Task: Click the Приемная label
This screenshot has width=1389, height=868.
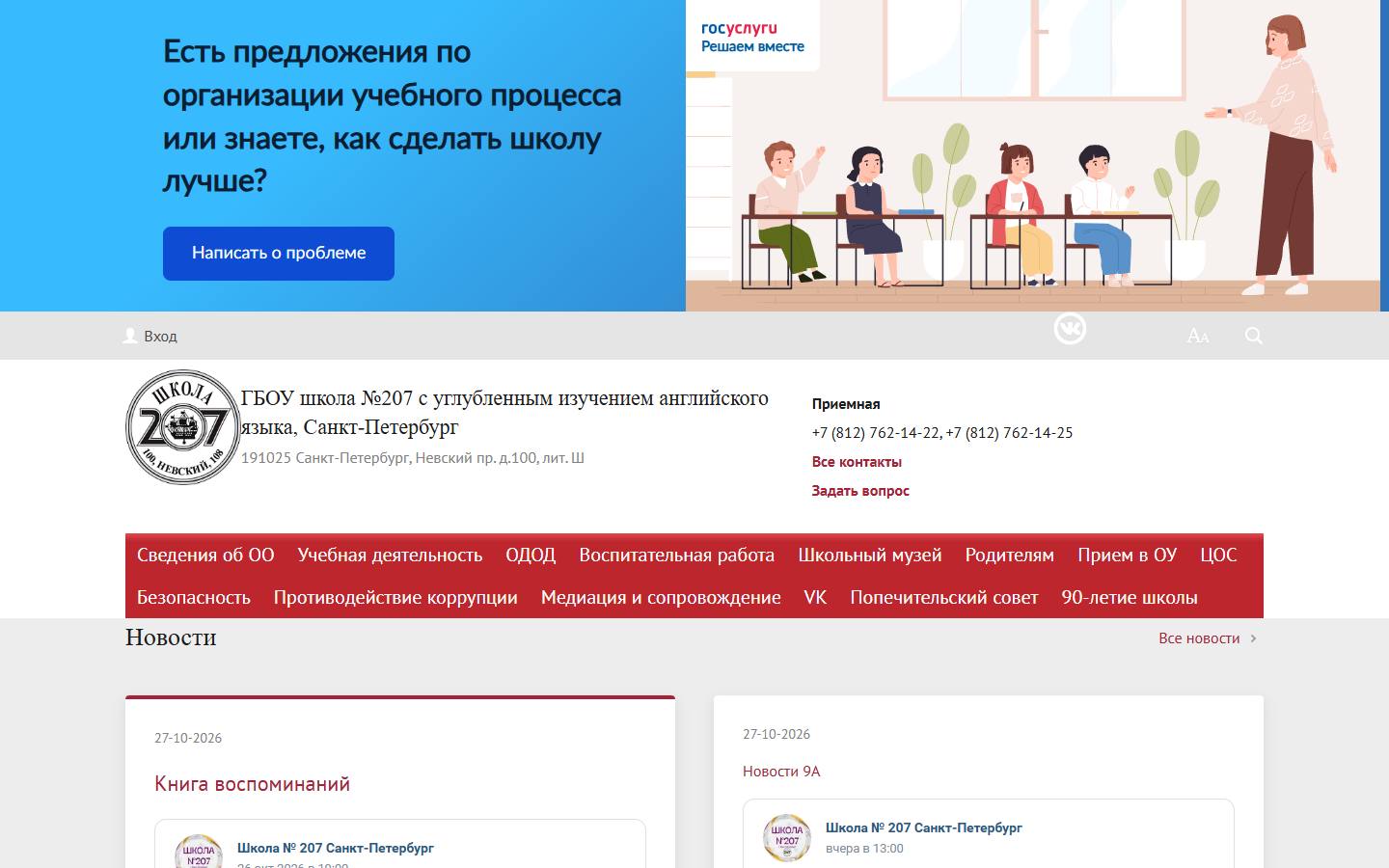Action: (846, 404)
